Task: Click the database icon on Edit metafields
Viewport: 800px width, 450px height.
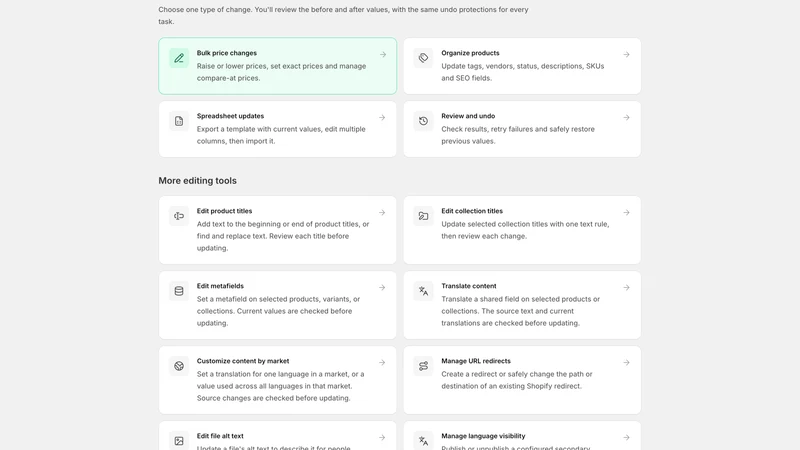Action: [x=179, y=291]
